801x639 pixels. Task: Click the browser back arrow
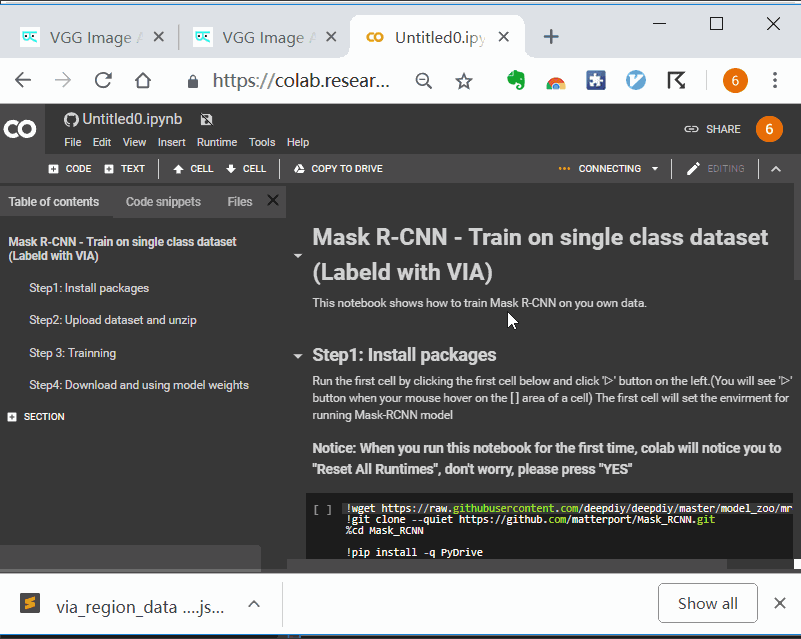coord(23,80)
